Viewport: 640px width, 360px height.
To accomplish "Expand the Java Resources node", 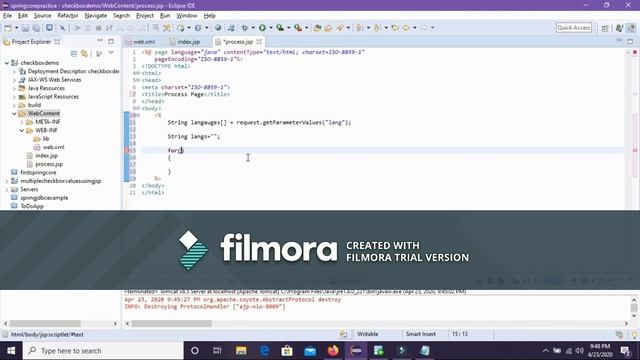I will (x=14, y=88).
